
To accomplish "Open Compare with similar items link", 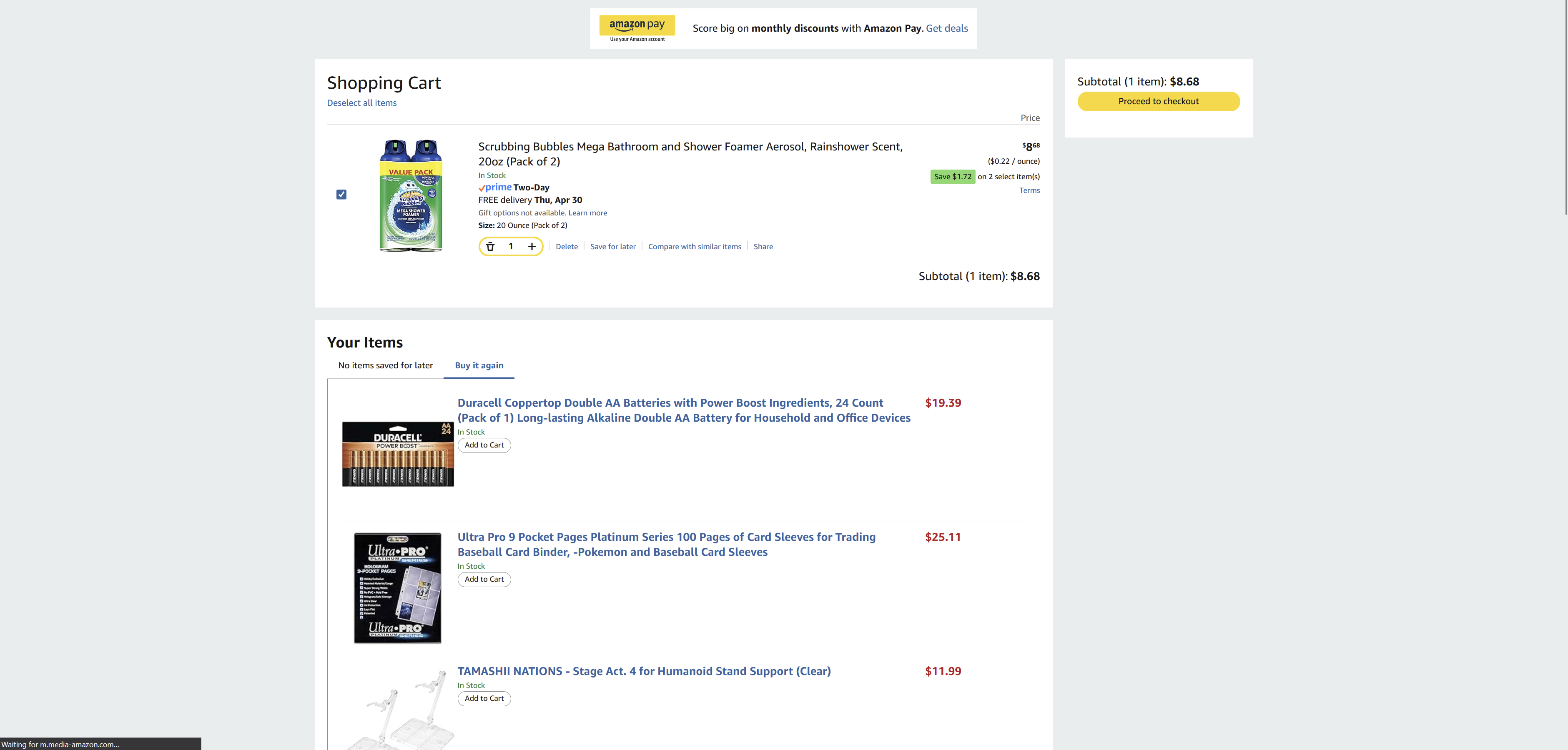I will [695, 246].
